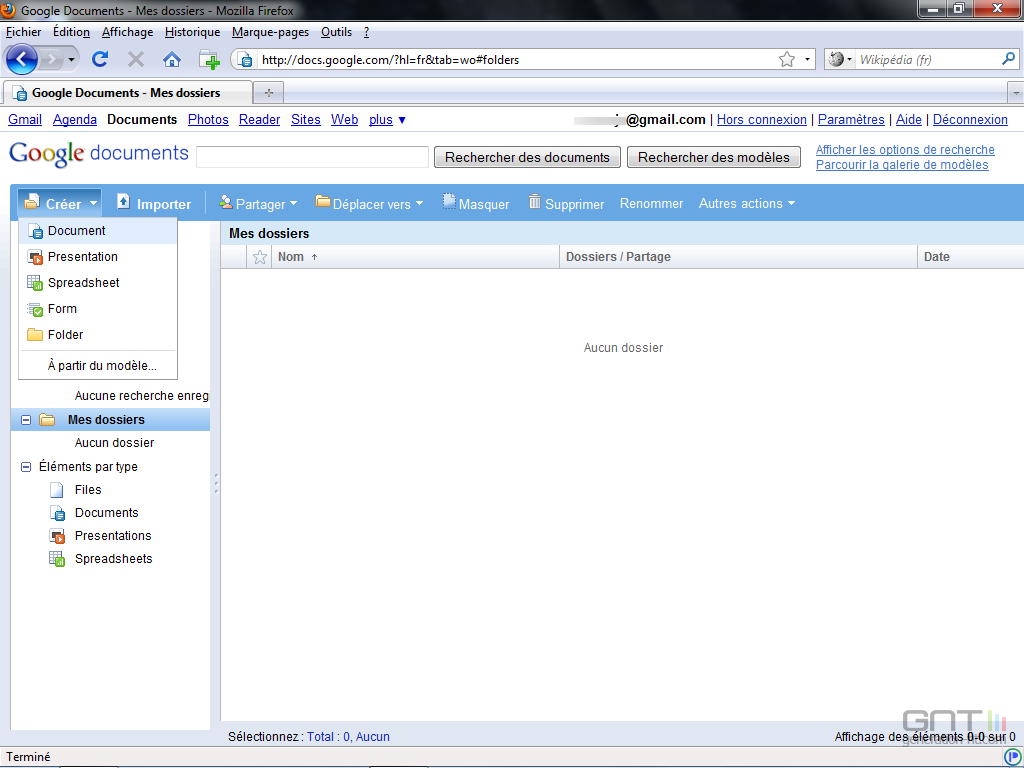Collapse the Éléments par type section
Screen dimensions: 1024x768
(x=26, y=467)
